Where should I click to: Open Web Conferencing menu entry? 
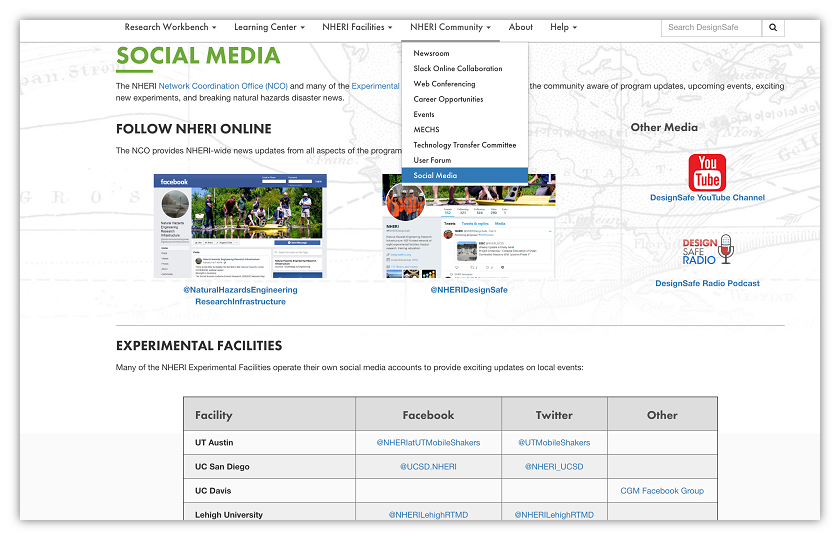coord(464,84)
